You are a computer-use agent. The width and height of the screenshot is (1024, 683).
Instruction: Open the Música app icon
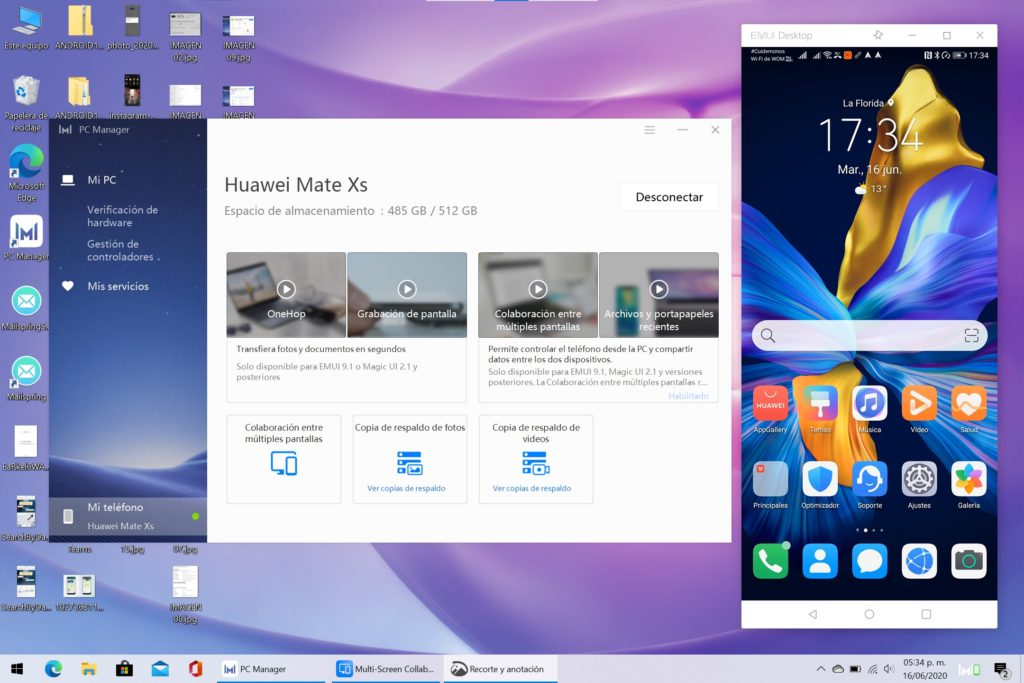869,404
